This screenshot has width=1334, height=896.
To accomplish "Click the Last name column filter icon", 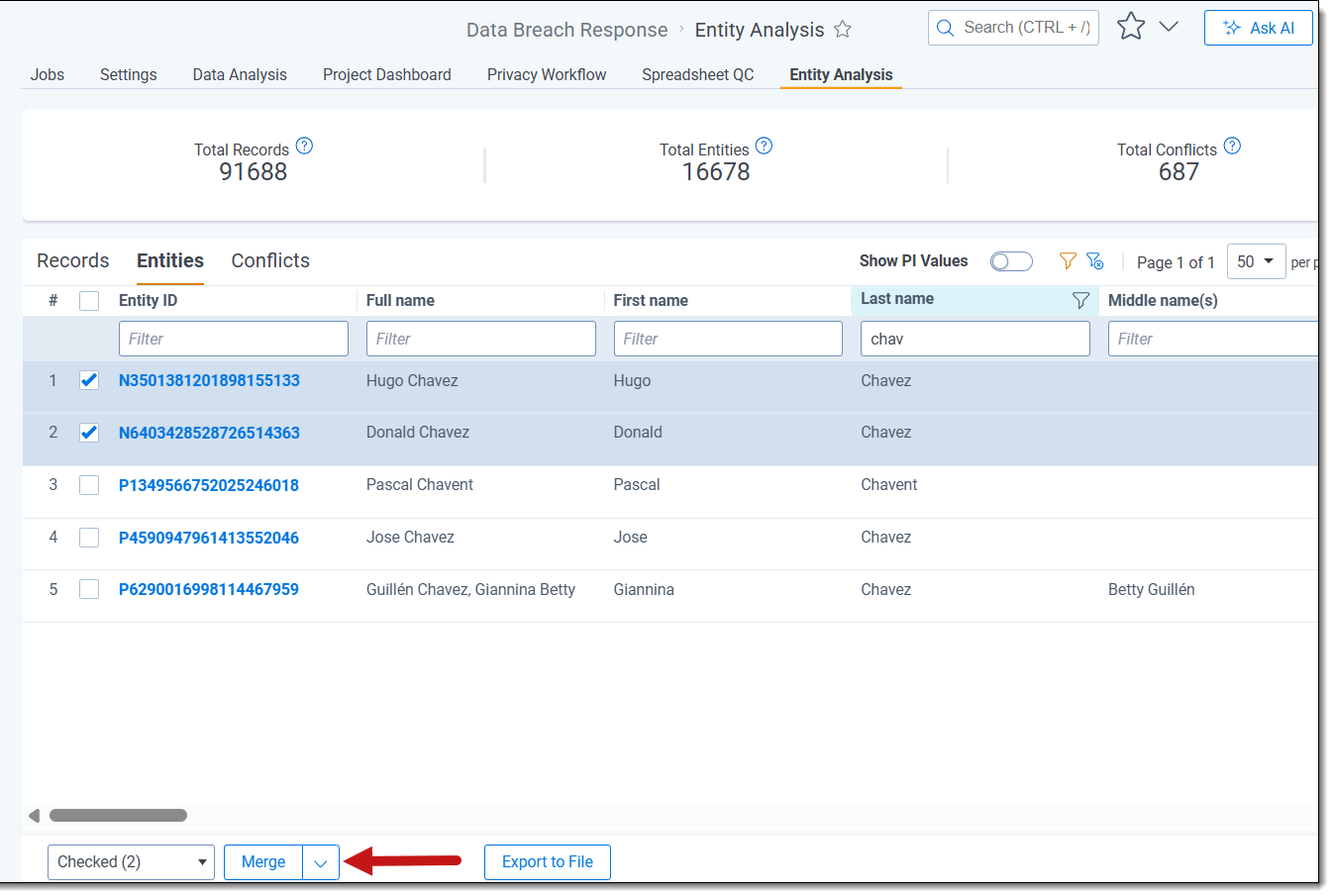I will (x=1080, y=300).
